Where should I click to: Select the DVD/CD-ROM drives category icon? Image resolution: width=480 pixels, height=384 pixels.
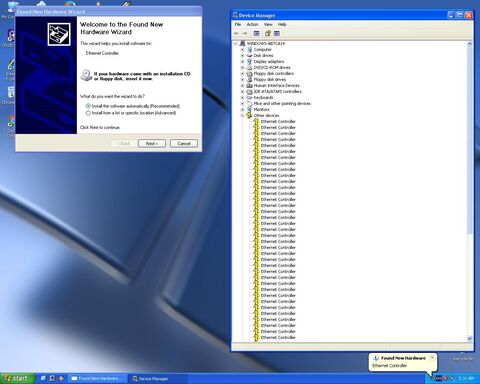pos(249,67)
